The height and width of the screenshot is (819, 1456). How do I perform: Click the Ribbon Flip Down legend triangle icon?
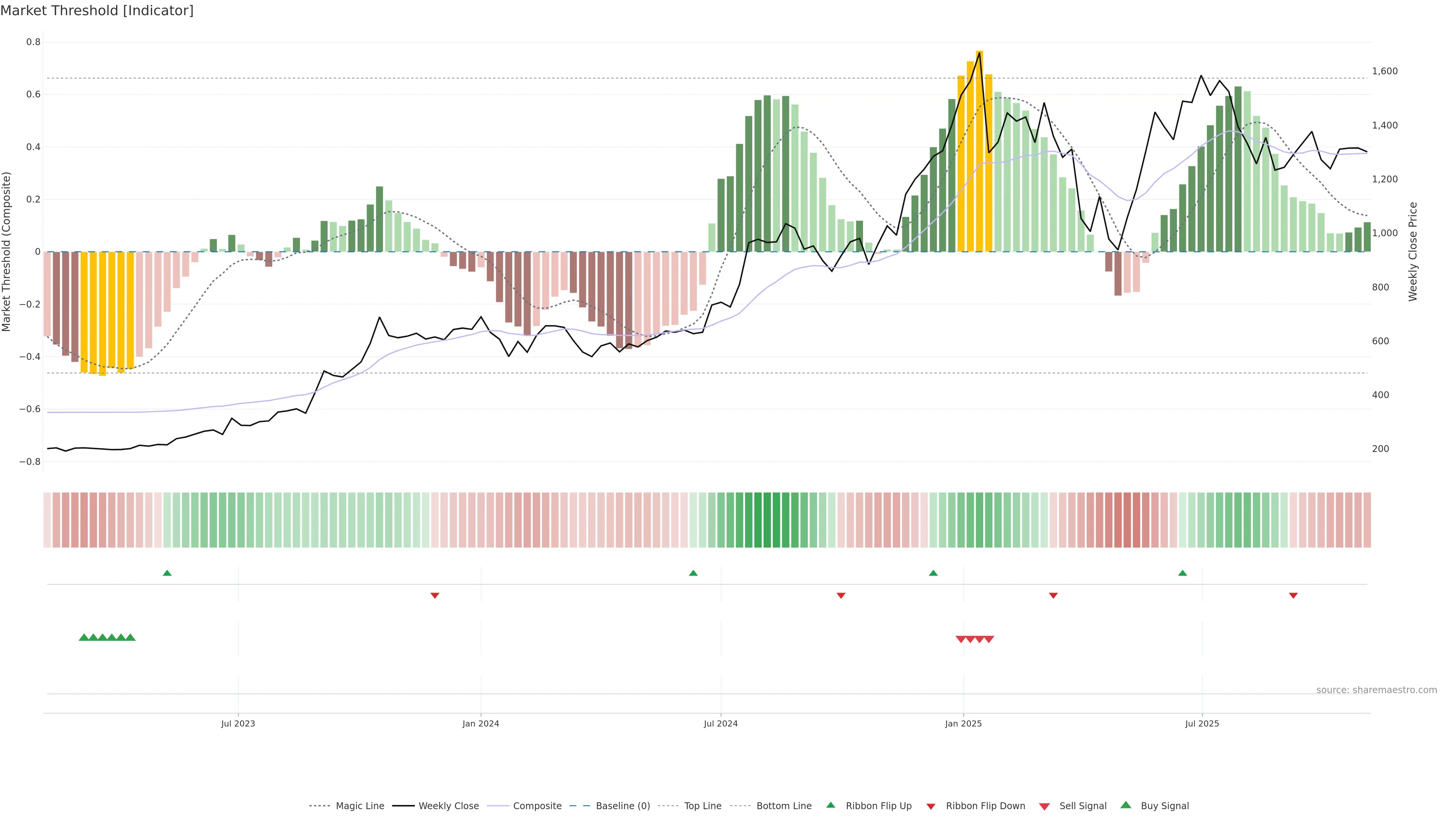coord(930,806)
